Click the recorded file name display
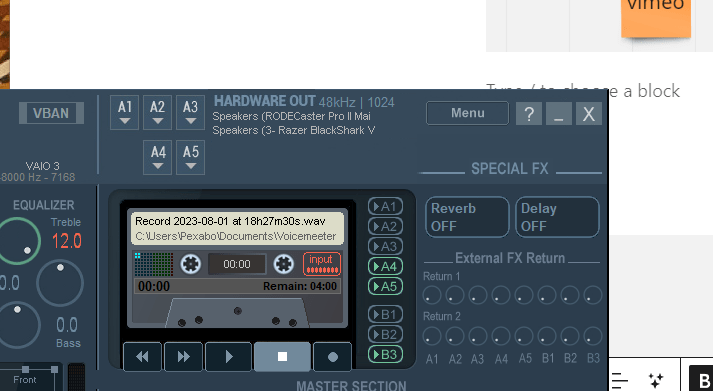 click(231, 221)
